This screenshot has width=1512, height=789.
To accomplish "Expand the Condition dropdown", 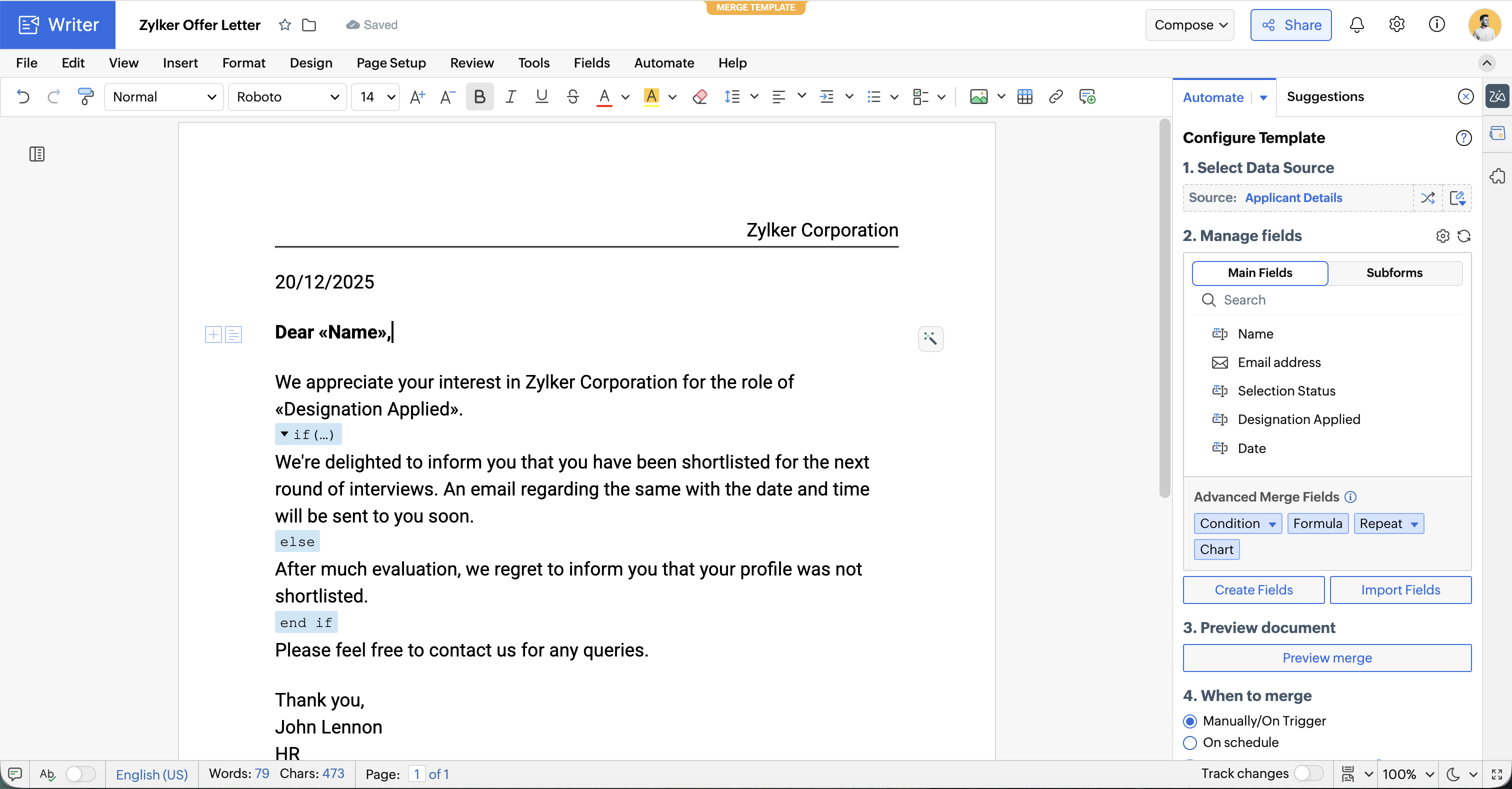I will click(x=1272, y=523).
